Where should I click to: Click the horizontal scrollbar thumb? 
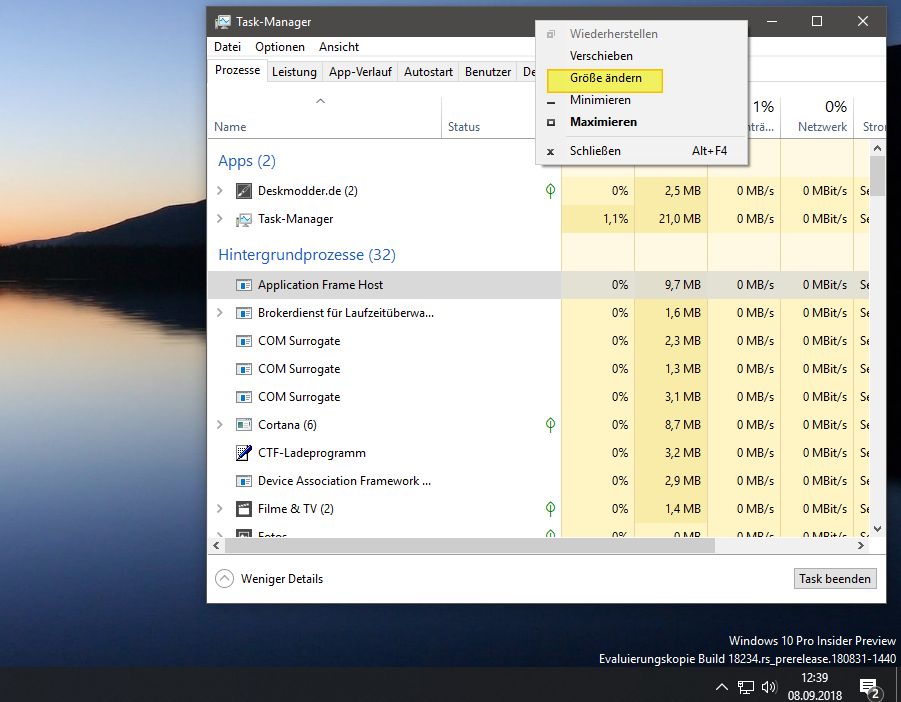pos(469,546)
